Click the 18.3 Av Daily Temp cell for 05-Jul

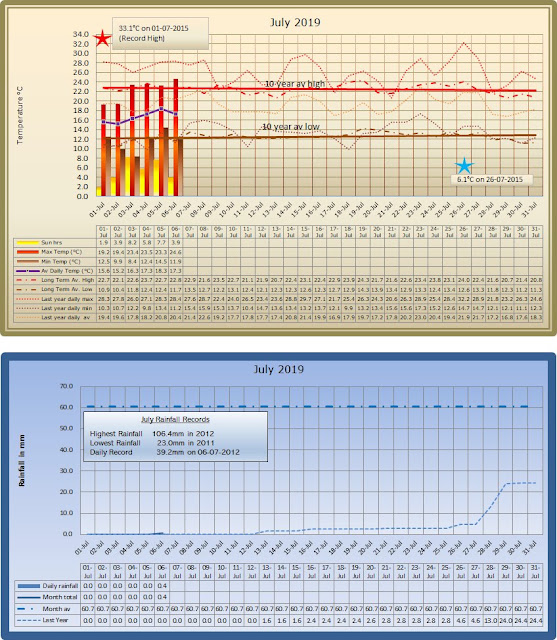[161, 271]
